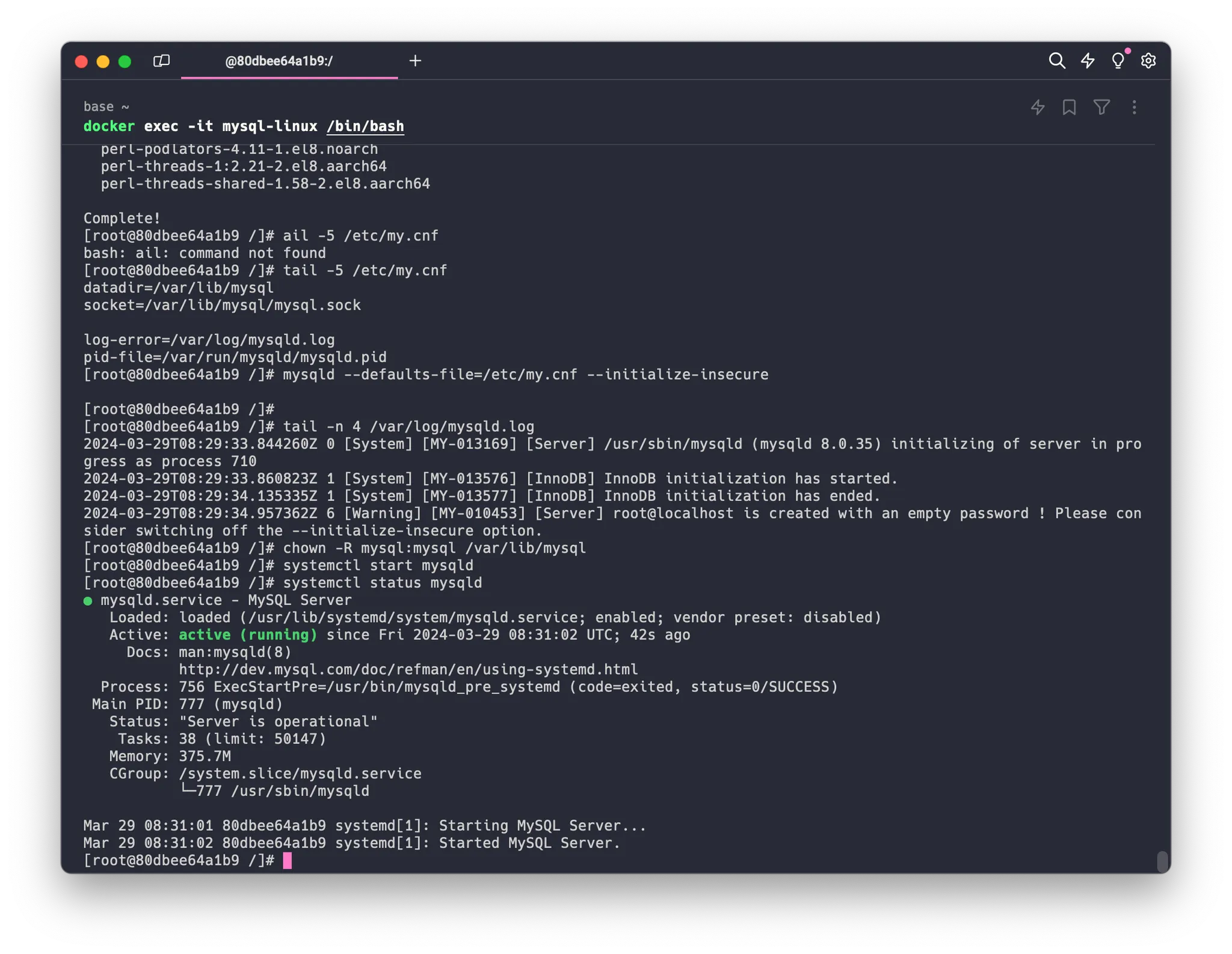This screenshot has height=954, width=1232.
Task: Bookmark the docker exec block
Action: click(1069, 108)
